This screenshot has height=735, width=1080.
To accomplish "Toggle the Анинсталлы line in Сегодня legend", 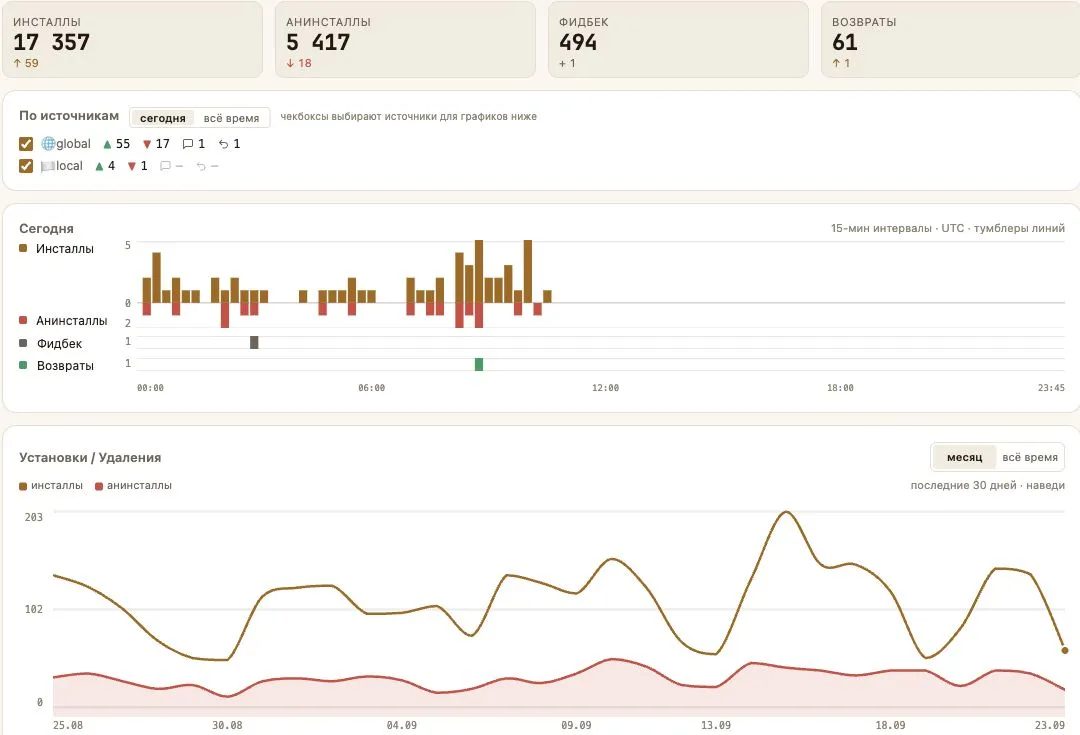I will pyautogui.click(x=63, y=321).
